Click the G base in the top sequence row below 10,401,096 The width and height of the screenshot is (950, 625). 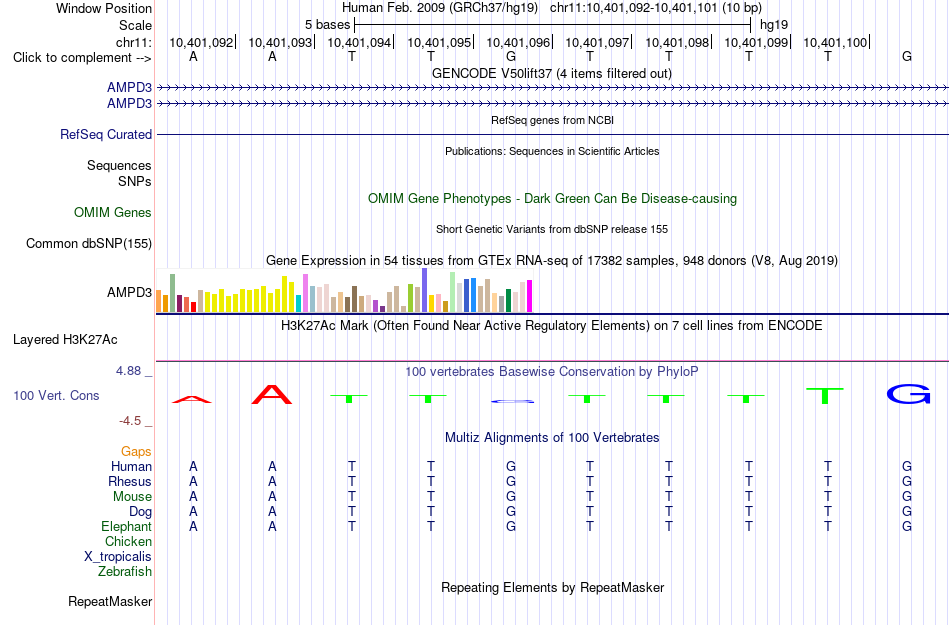(x=511, y=56)
